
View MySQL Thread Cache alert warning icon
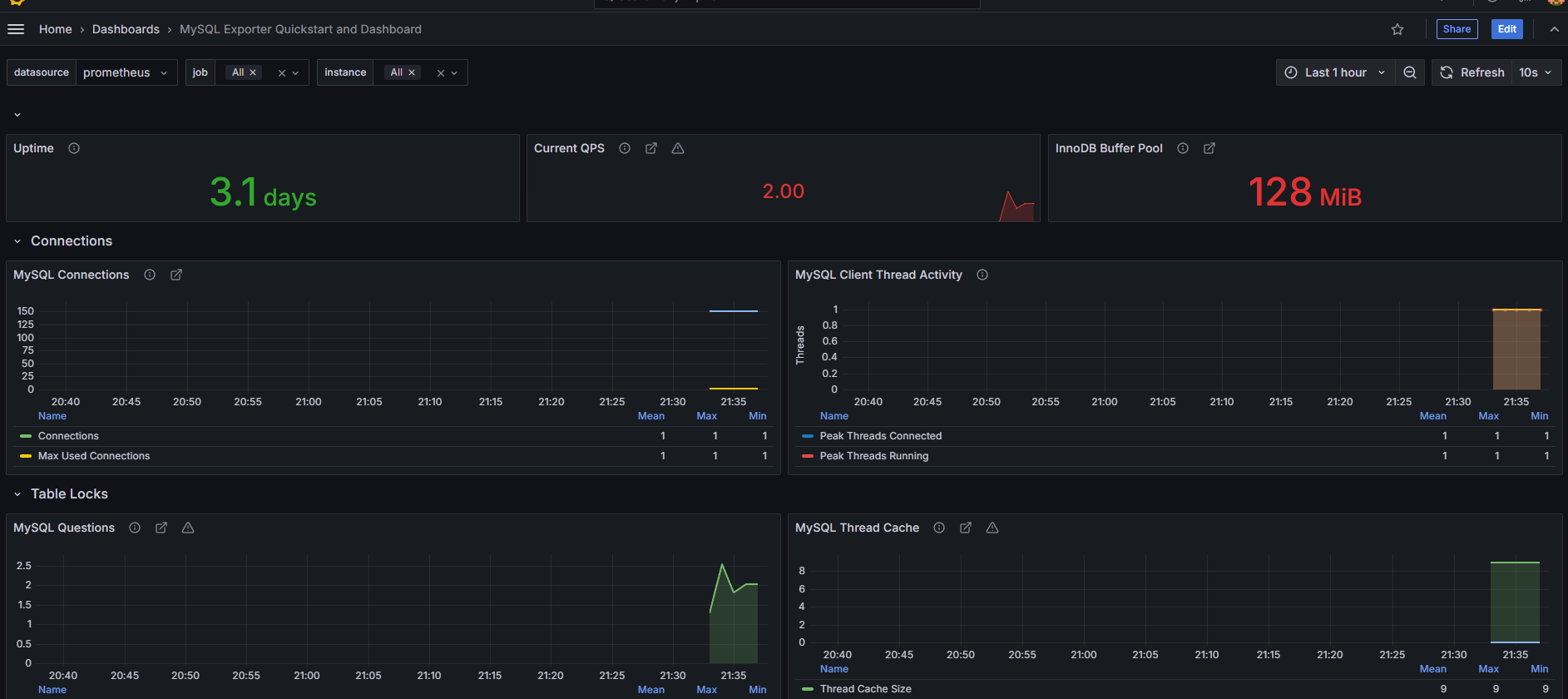coord(992,528)
